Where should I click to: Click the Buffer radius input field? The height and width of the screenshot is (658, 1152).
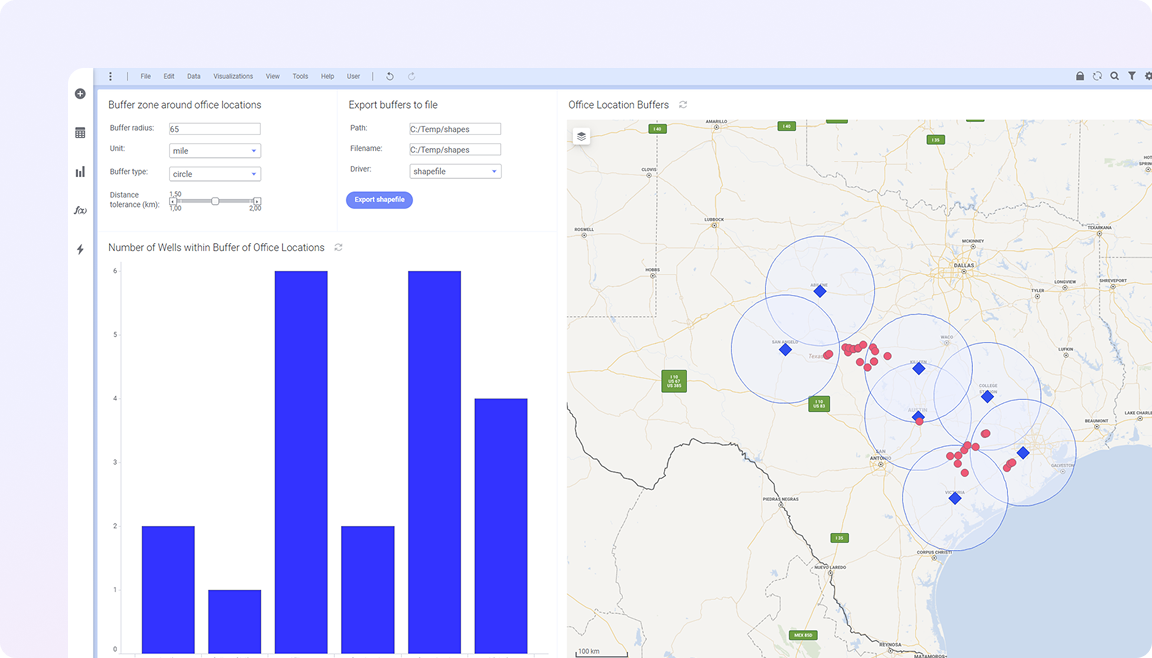214,129
